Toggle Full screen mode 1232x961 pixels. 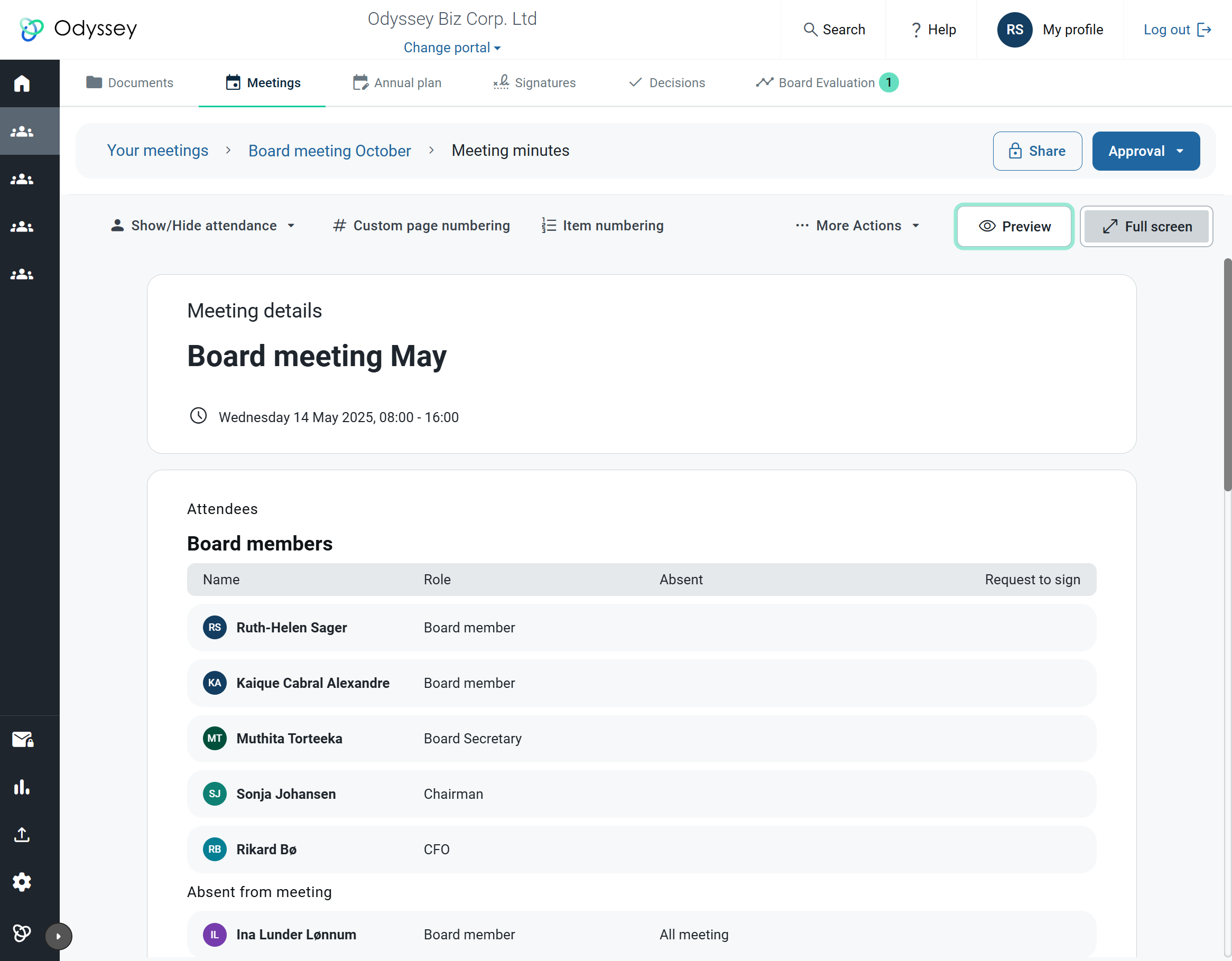click(1146, 226)
